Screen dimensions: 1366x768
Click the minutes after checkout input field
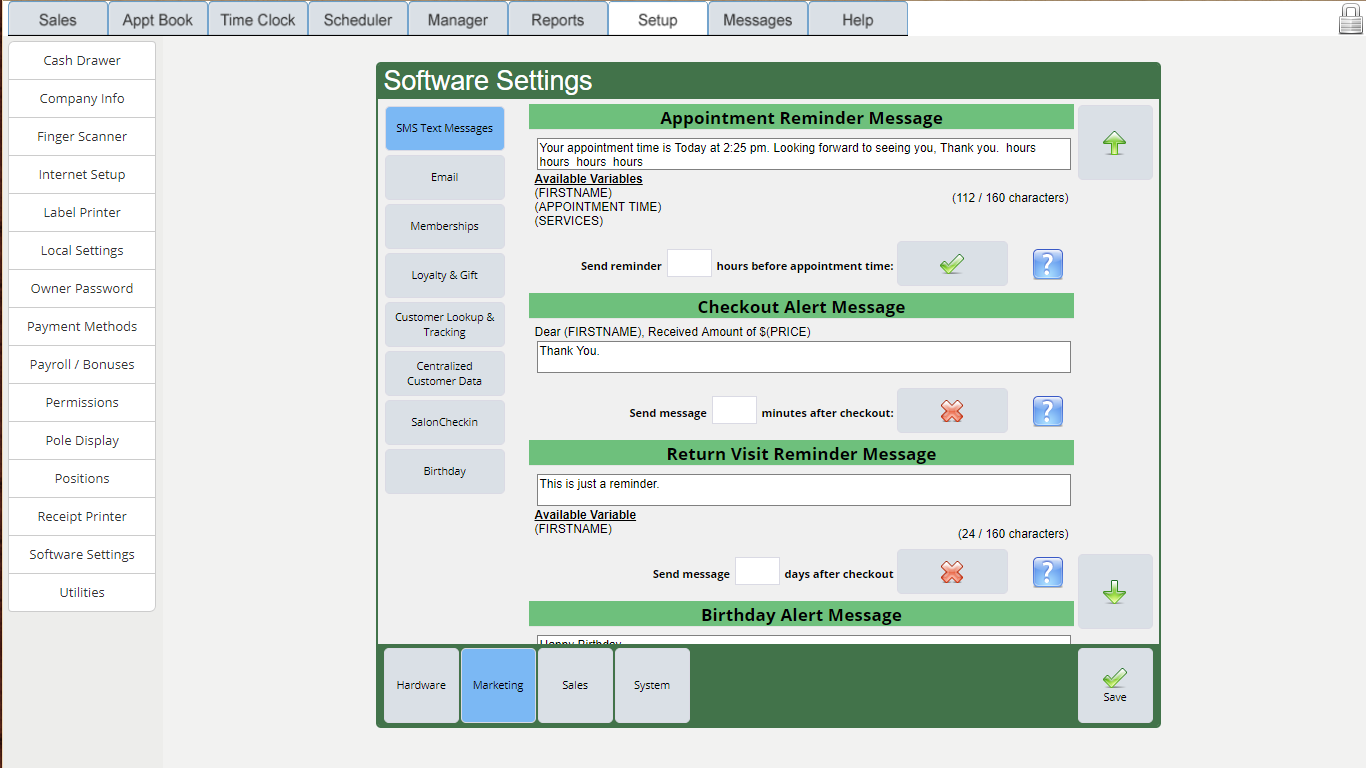[734, 411]
